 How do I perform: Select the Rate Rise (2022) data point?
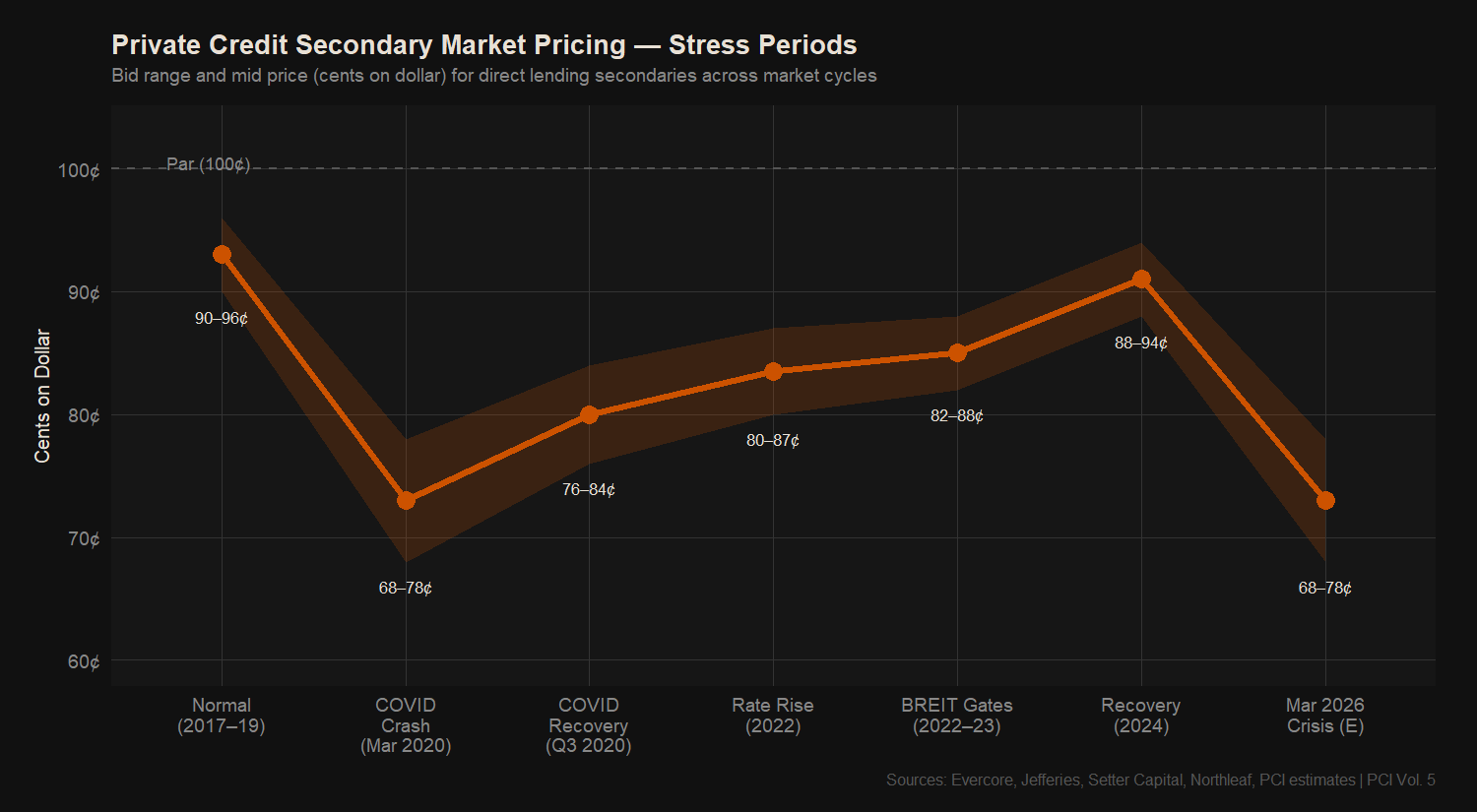[x=773, y=371]
